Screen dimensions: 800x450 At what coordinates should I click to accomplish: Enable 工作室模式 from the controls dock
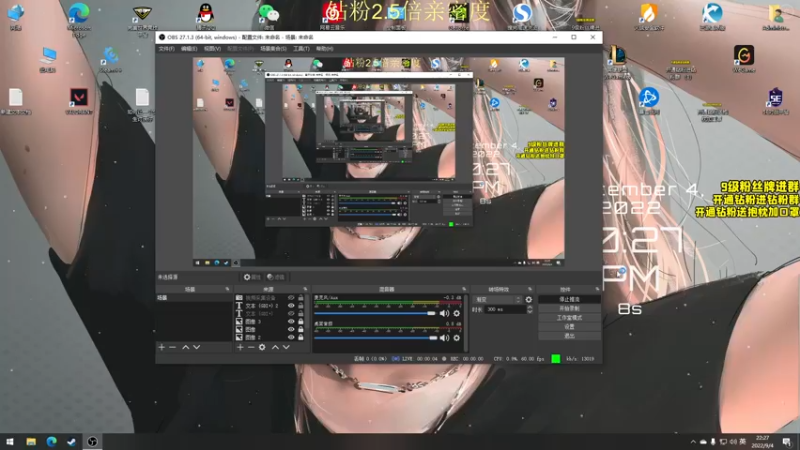(569, 318)
